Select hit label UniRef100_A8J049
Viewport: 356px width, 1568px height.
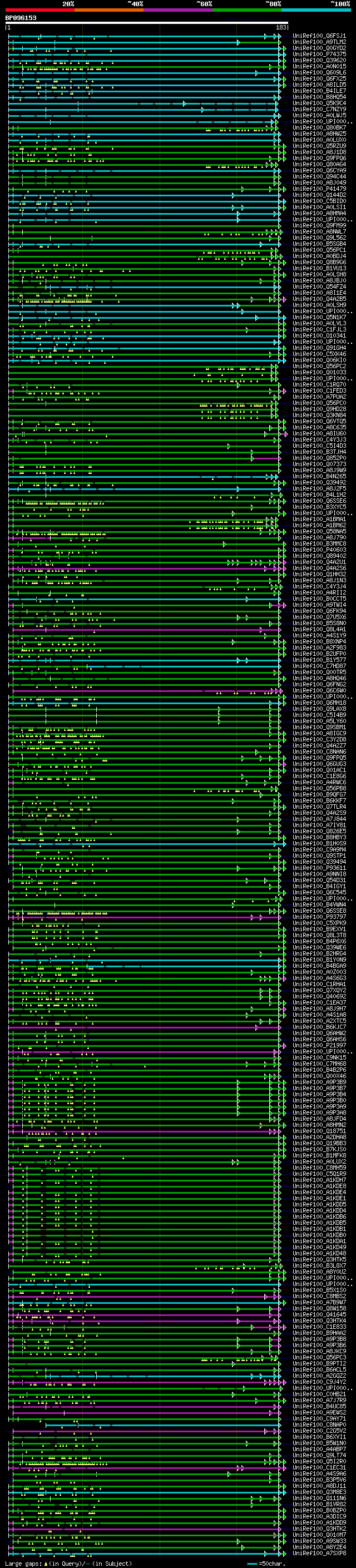(319, 182)
